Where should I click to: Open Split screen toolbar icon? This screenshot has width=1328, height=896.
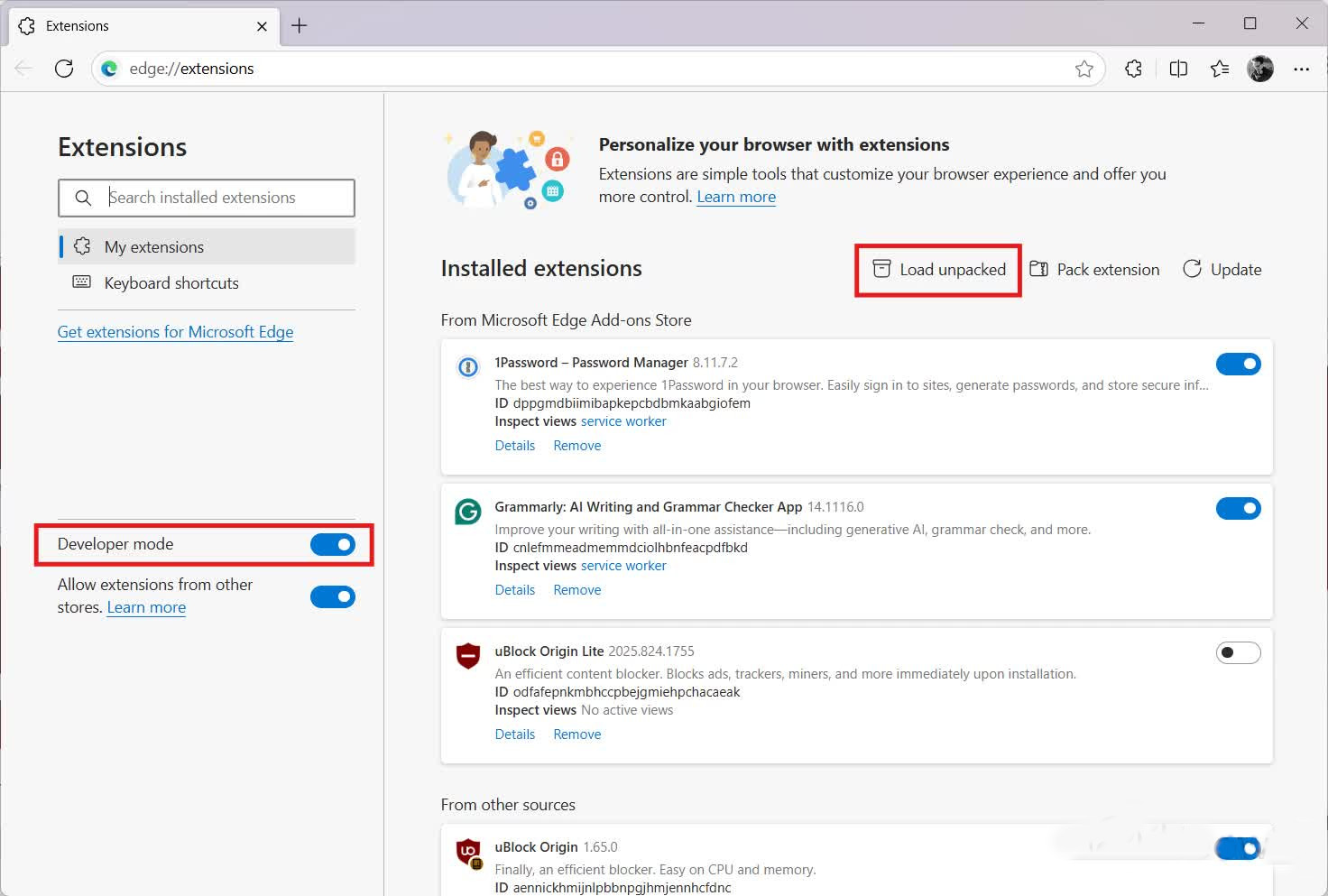pyautogui.click(x=1177, y=69)
